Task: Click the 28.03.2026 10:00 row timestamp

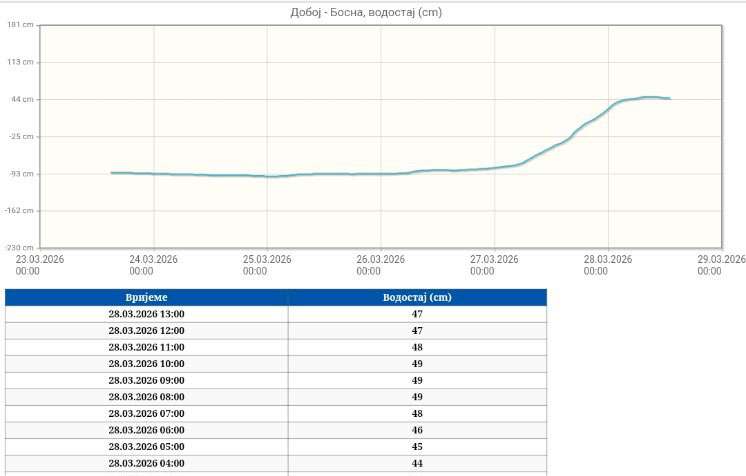Action: tap(146, 364)
